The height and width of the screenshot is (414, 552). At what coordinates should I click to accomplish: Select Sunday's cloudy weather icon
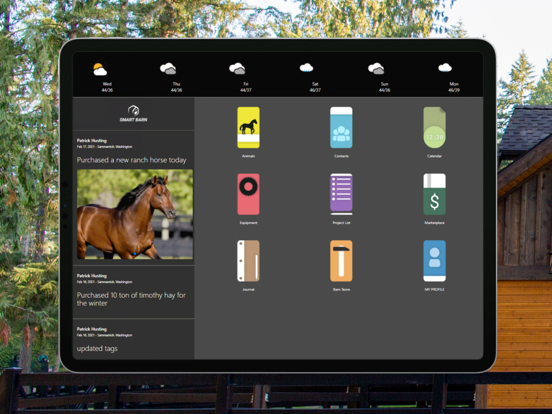click(376, 68)
